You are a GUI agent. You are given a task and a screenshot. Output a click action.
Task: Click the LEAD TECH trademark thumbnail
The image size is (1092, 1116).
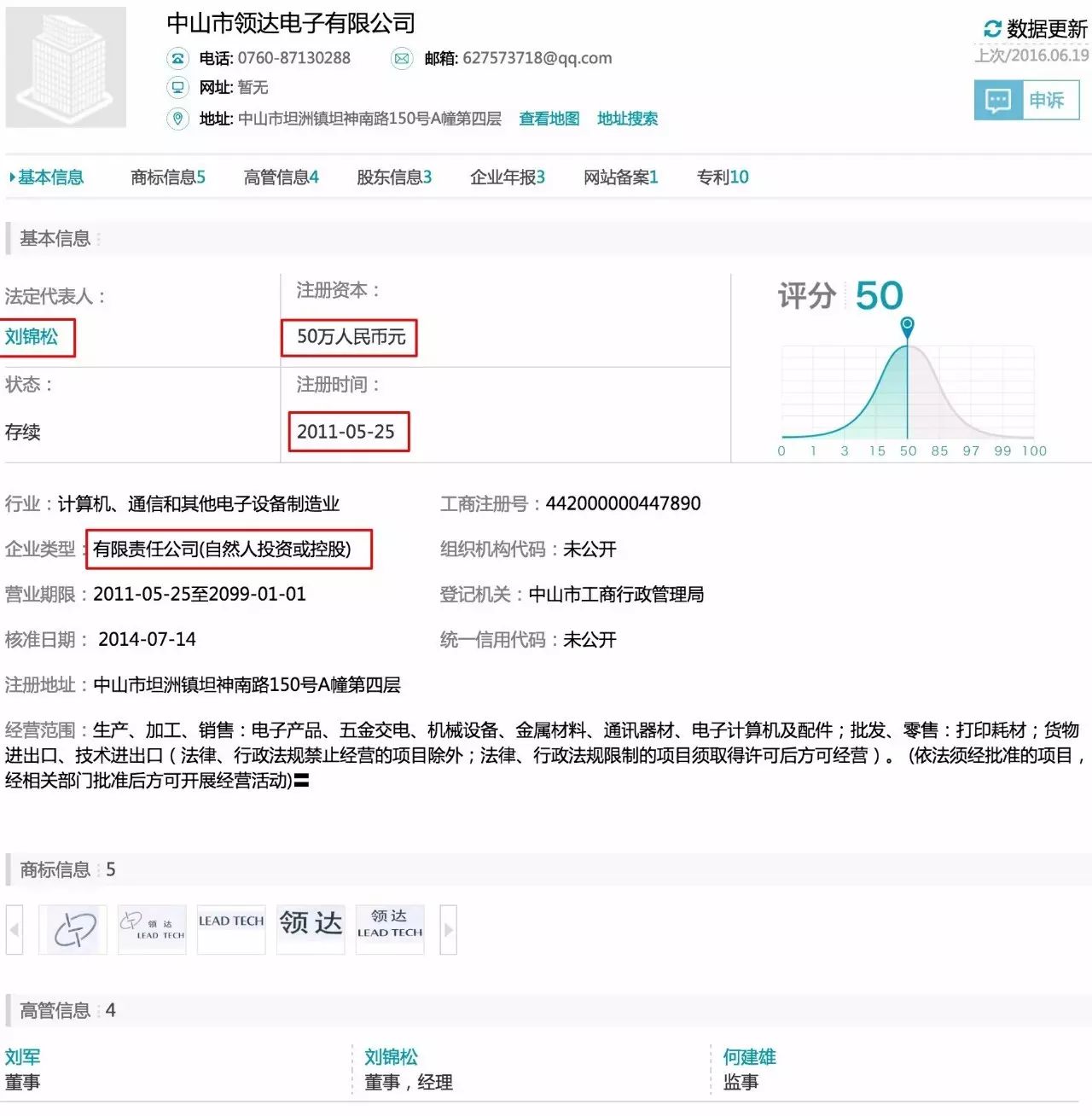click(x=230, y=929)
